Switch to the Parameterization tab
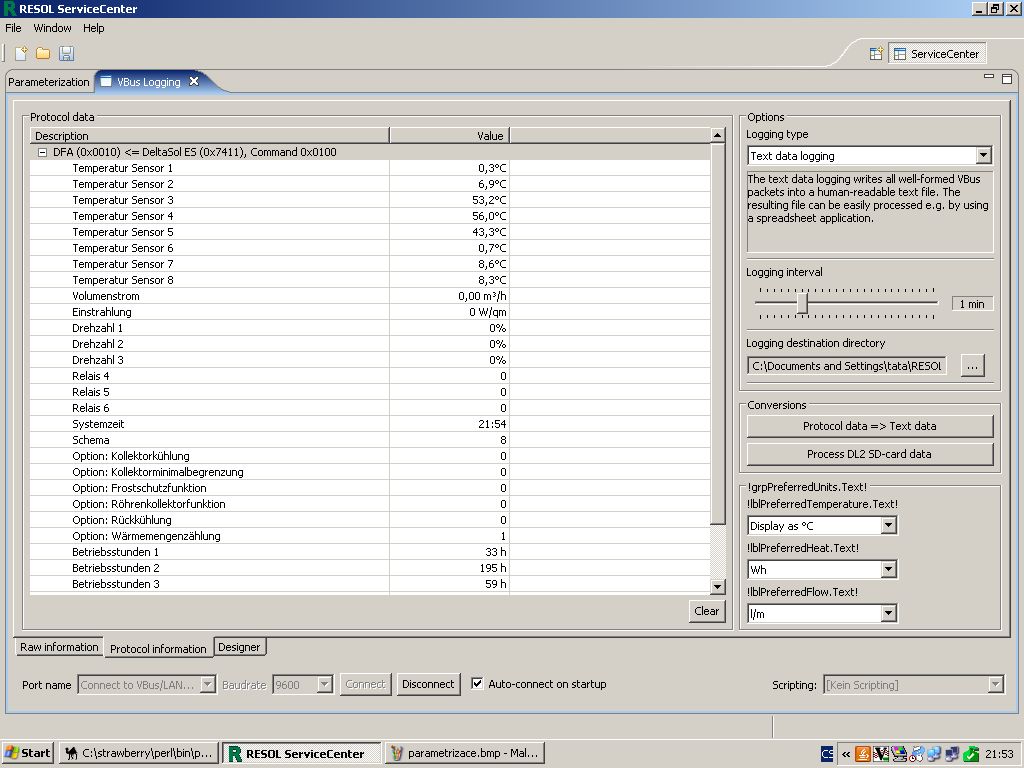The height and width of the screenshot is (768, 1024). pyautogui.click(x=49, y=82)
